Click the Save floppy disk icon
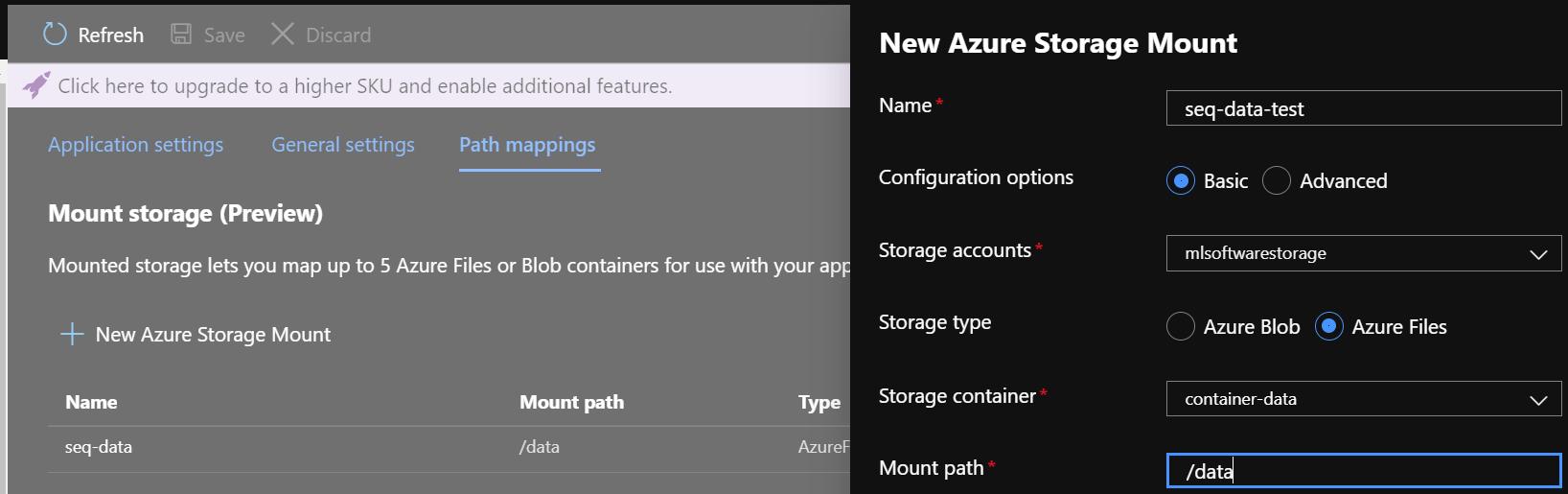1568x494 pixels. 181,35
